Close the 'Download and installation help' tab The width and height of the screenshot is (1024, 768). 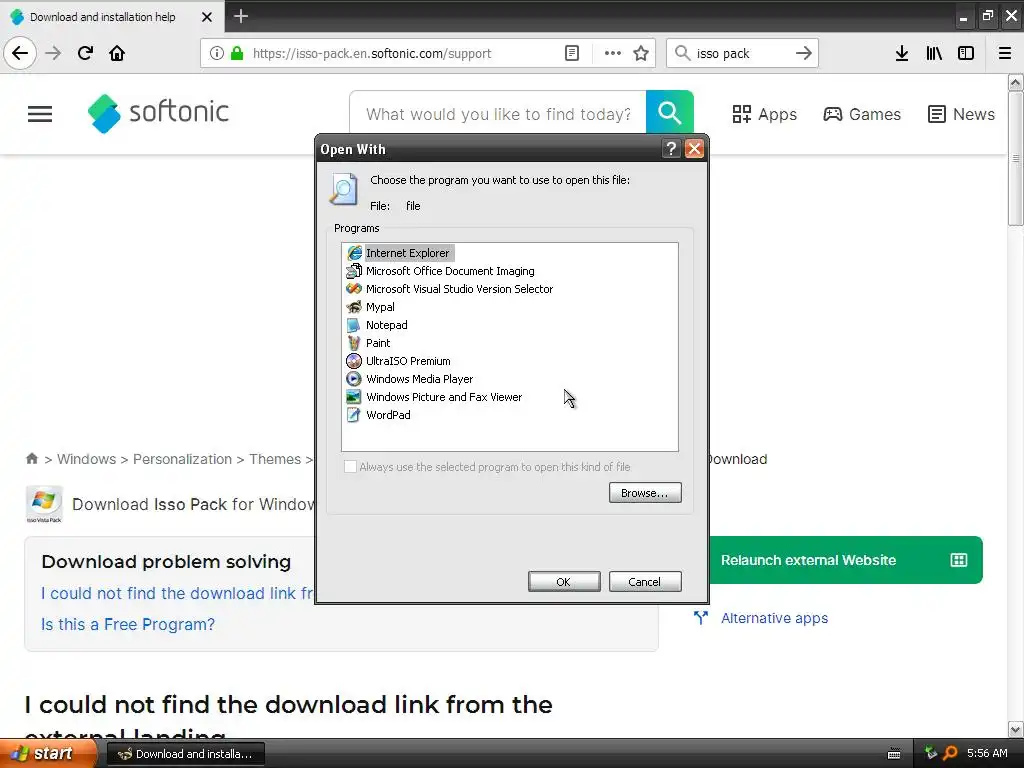[207, 17]
